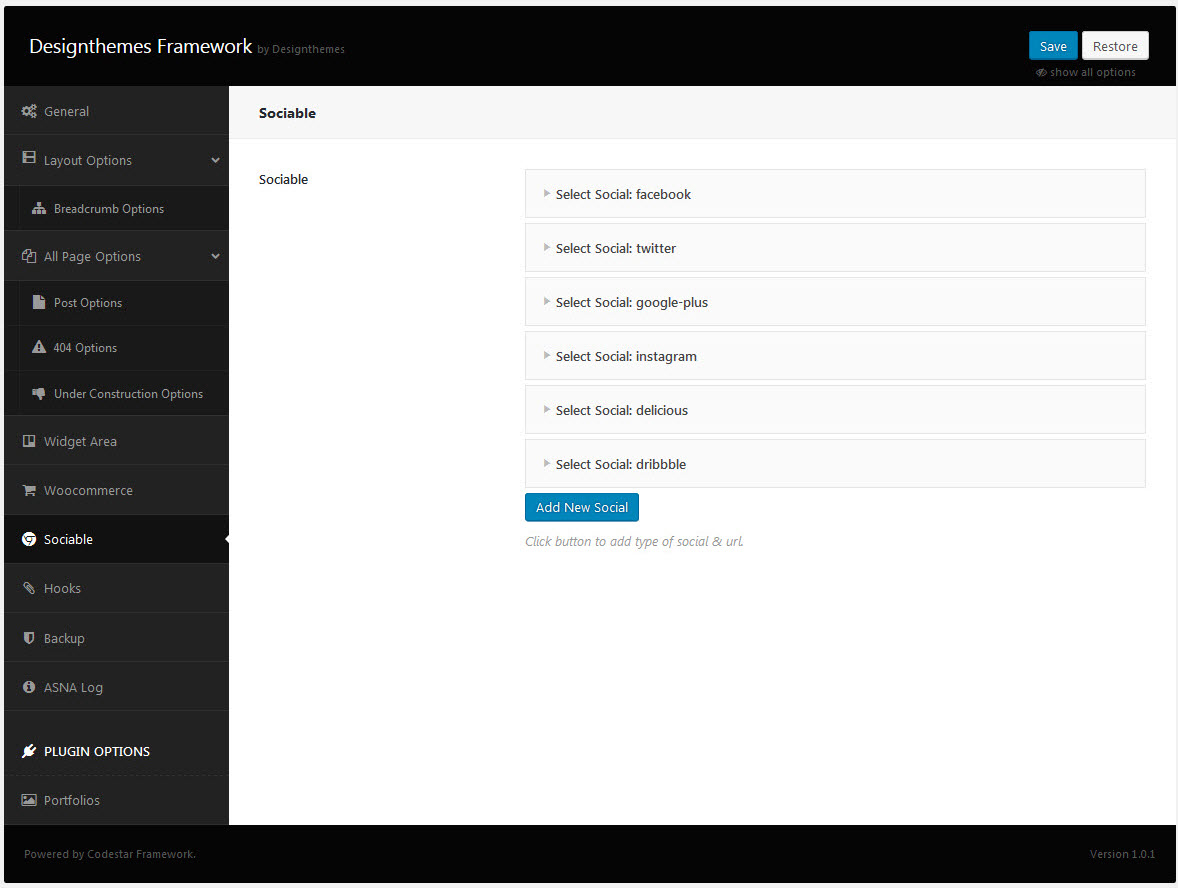Screen dimensions: 1178x888
Task: Expand the instagram social triangle
Action: pos(547,355)
